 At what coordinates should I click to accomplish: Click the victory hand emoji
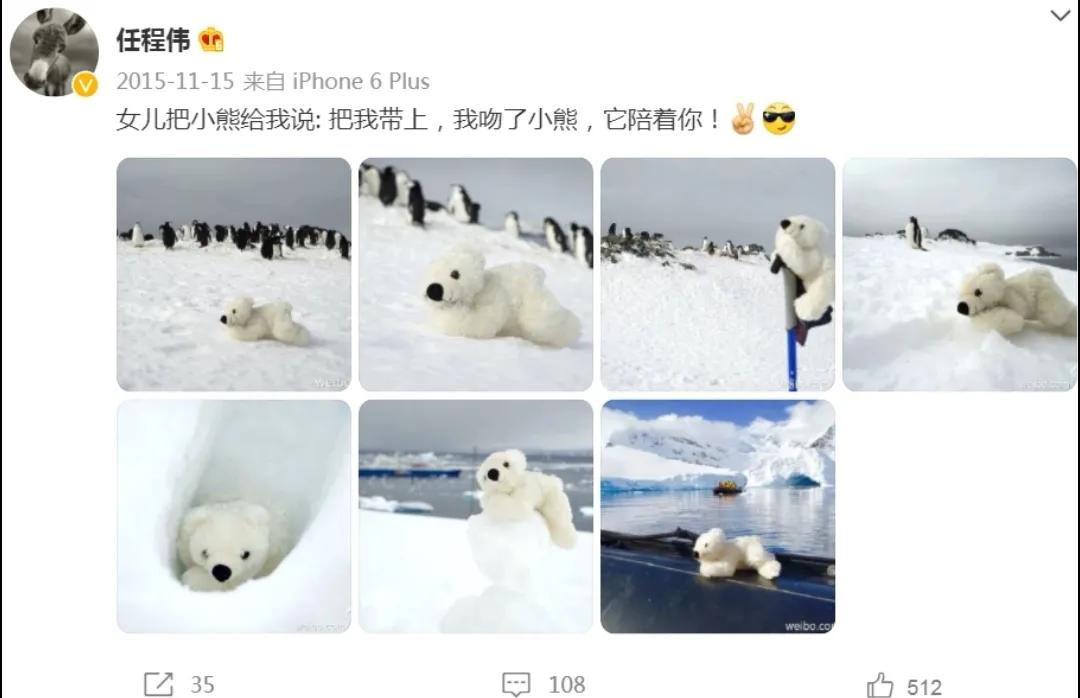pyautogui.click(x=742, y=119)
